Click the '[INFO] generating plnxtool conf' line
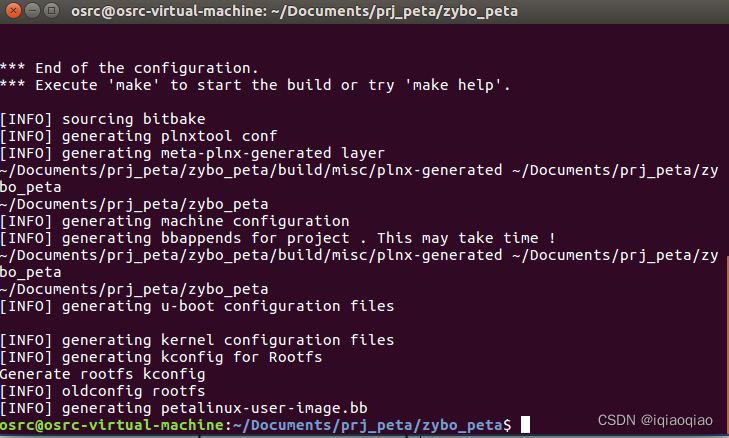 click(138, 136)
